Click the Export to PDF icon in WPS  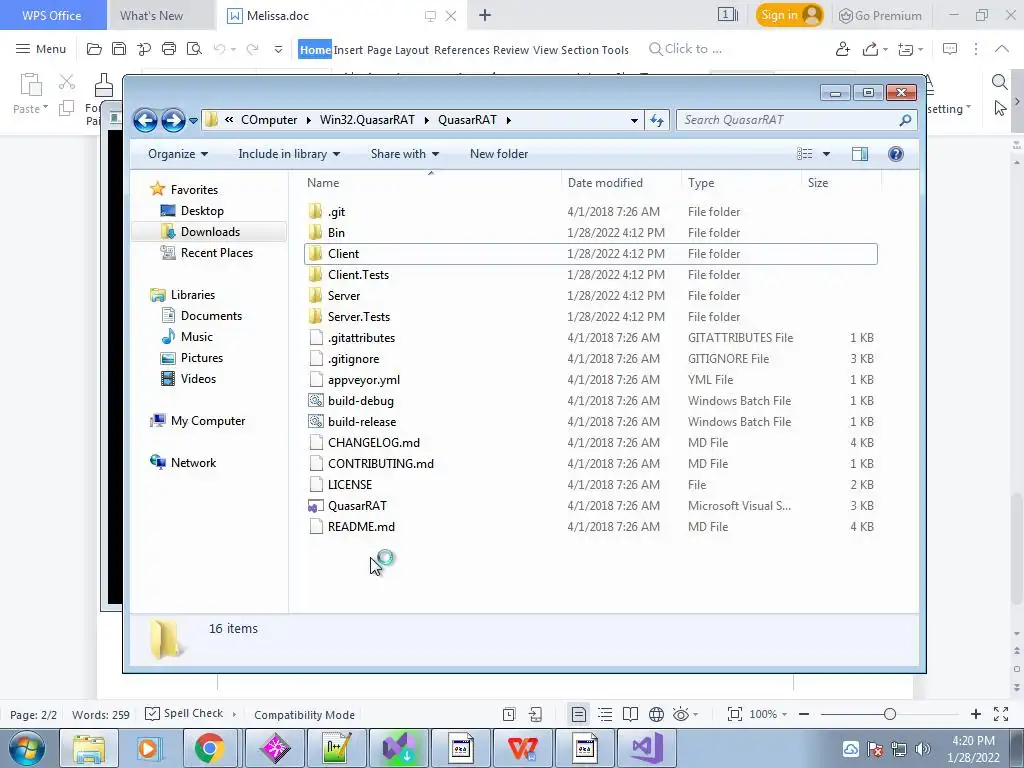tap(144, 49)
